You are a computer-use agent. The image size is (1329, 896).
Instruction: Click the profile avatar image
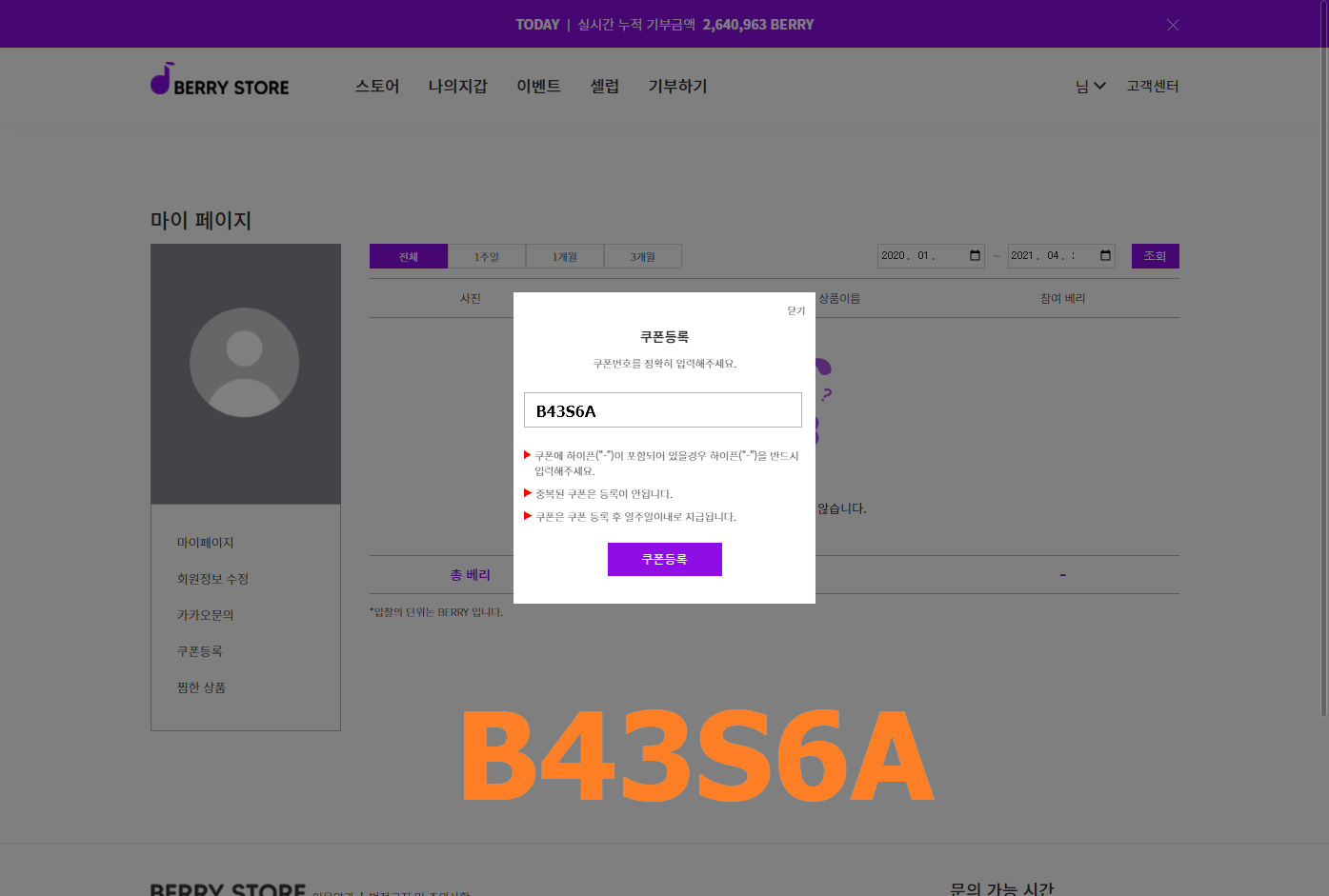245,362
